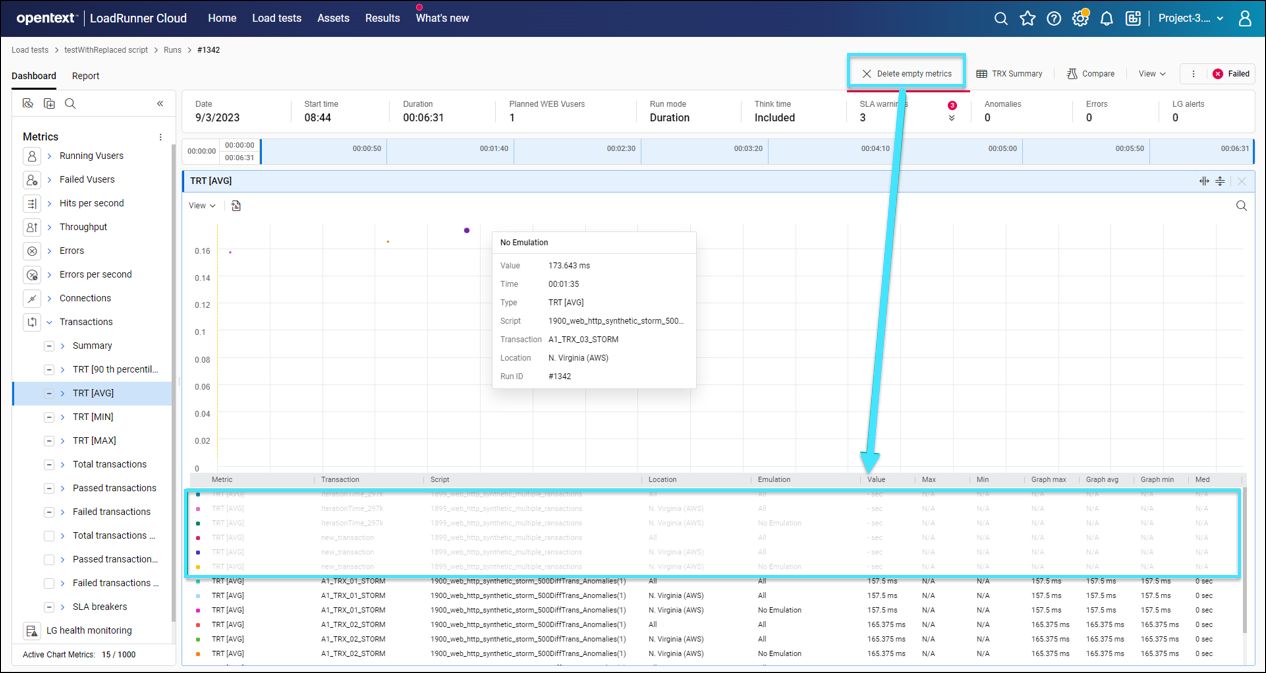This screenshot has height=673, width=1266.
Task: Expand the Running Vusers metric group
Action: coord(49,156)
